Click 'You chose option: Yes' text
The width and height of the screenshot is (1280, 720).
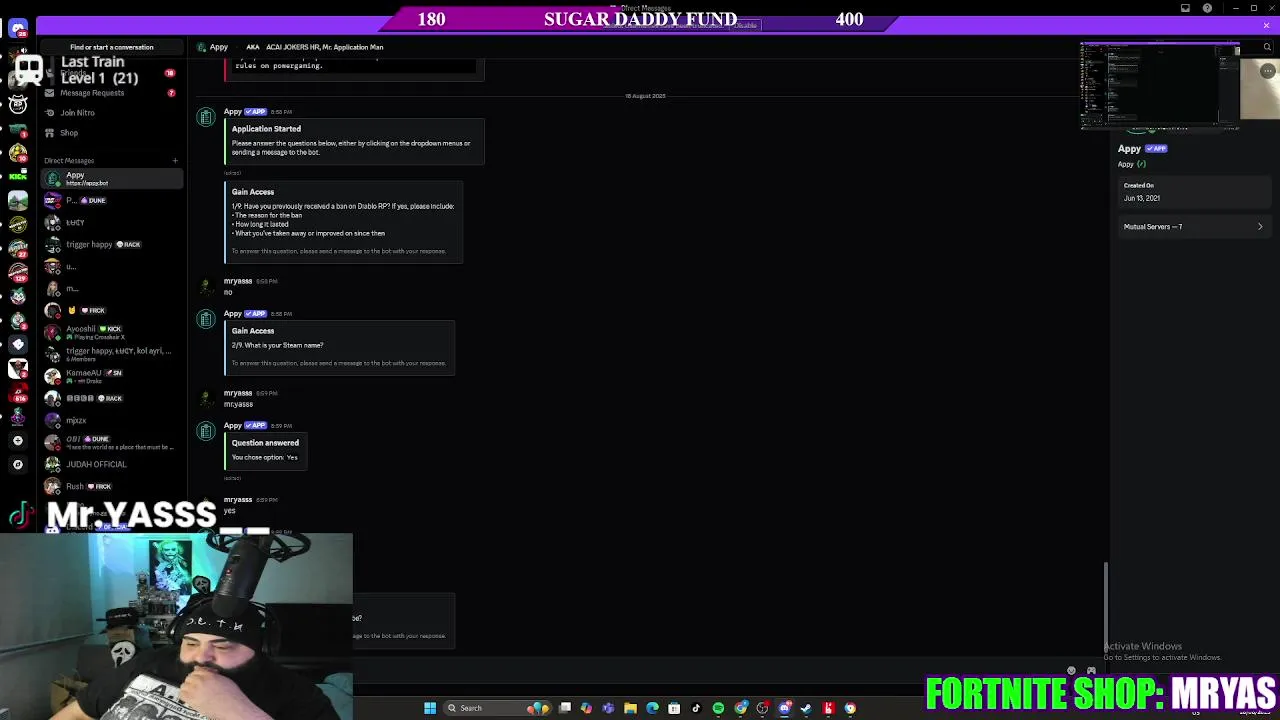click(x=265, y=457)
